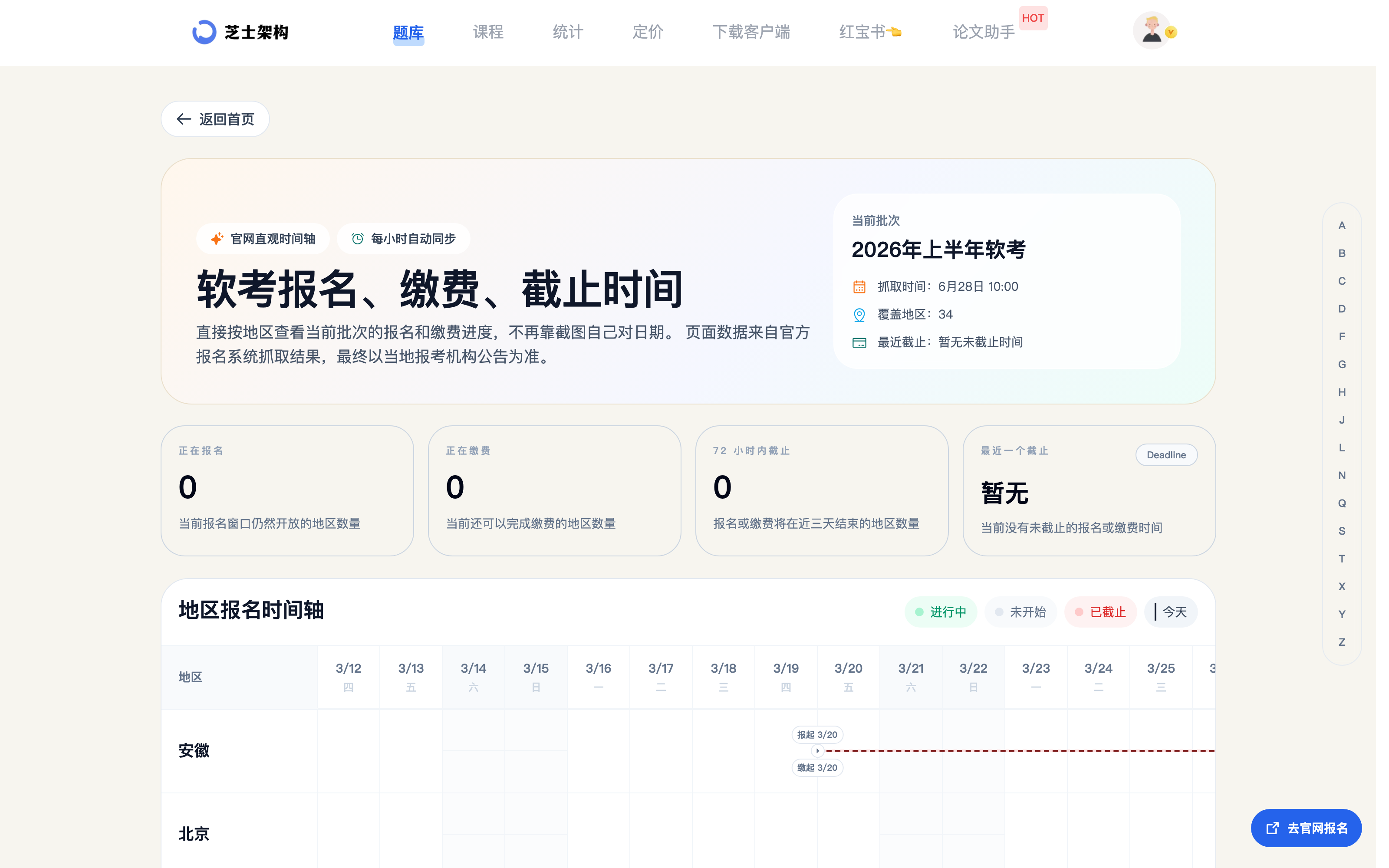Jump to letter H in index

coord(1342,392)
